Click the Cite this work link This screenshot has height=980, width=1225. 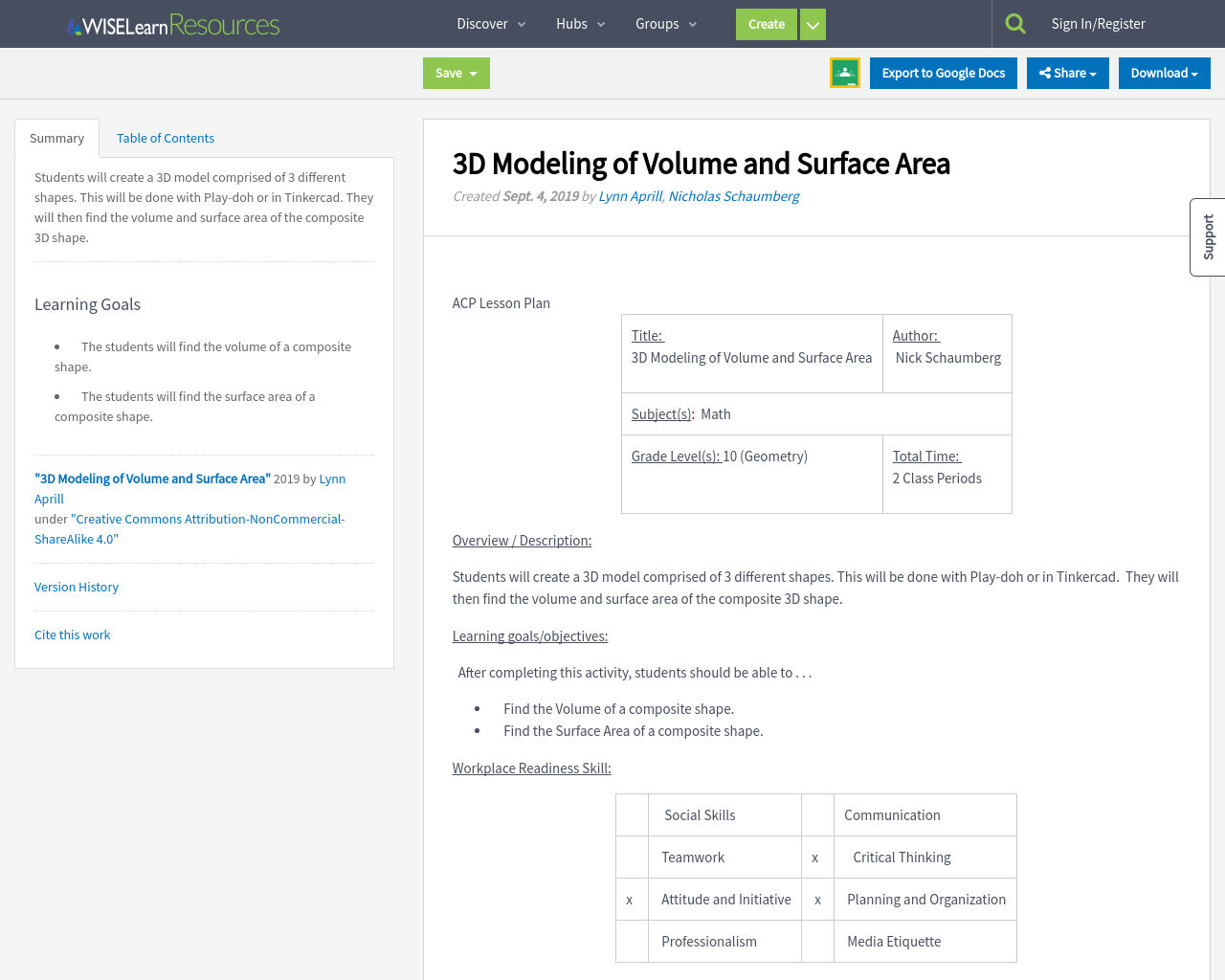click(72, 635)
